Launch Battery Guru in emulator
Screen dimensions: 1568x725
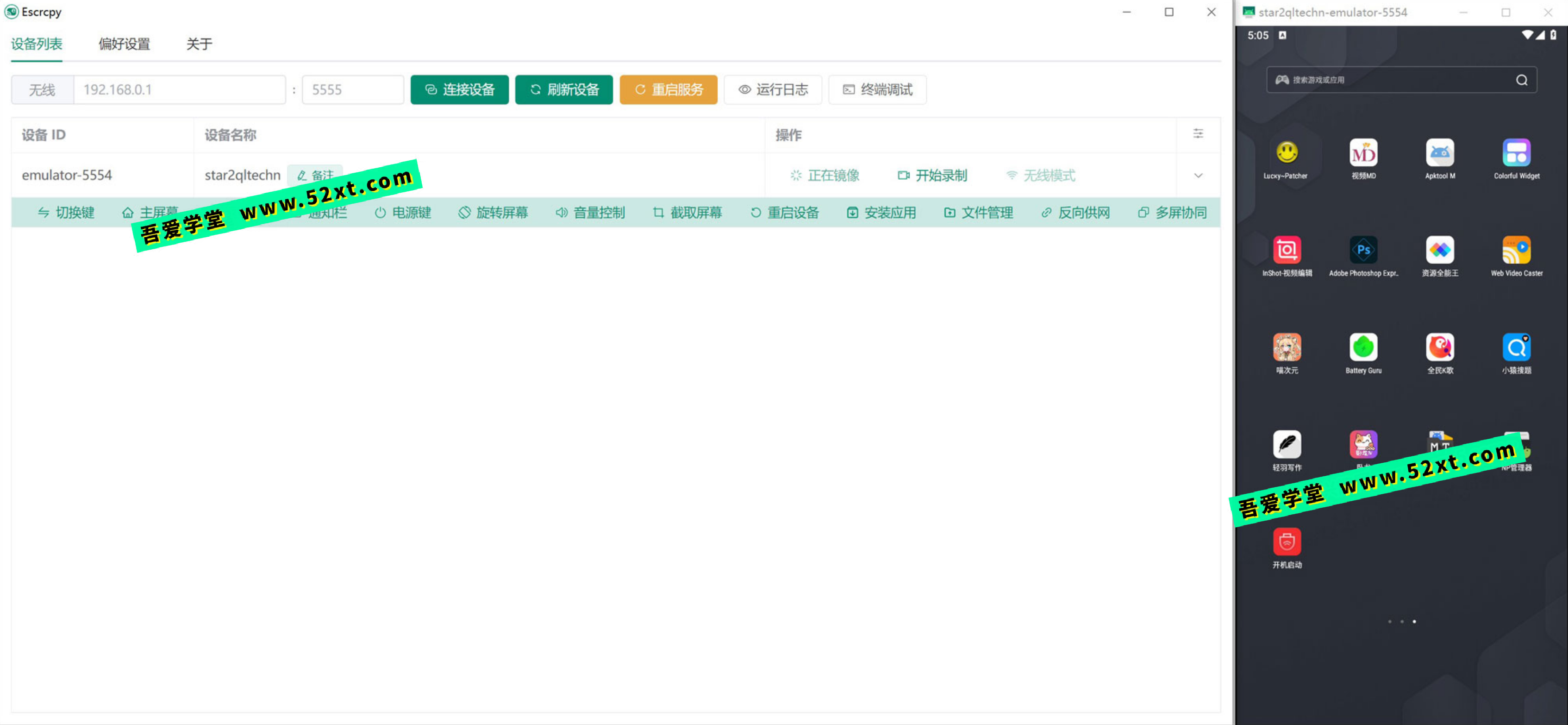point(1363,353)
